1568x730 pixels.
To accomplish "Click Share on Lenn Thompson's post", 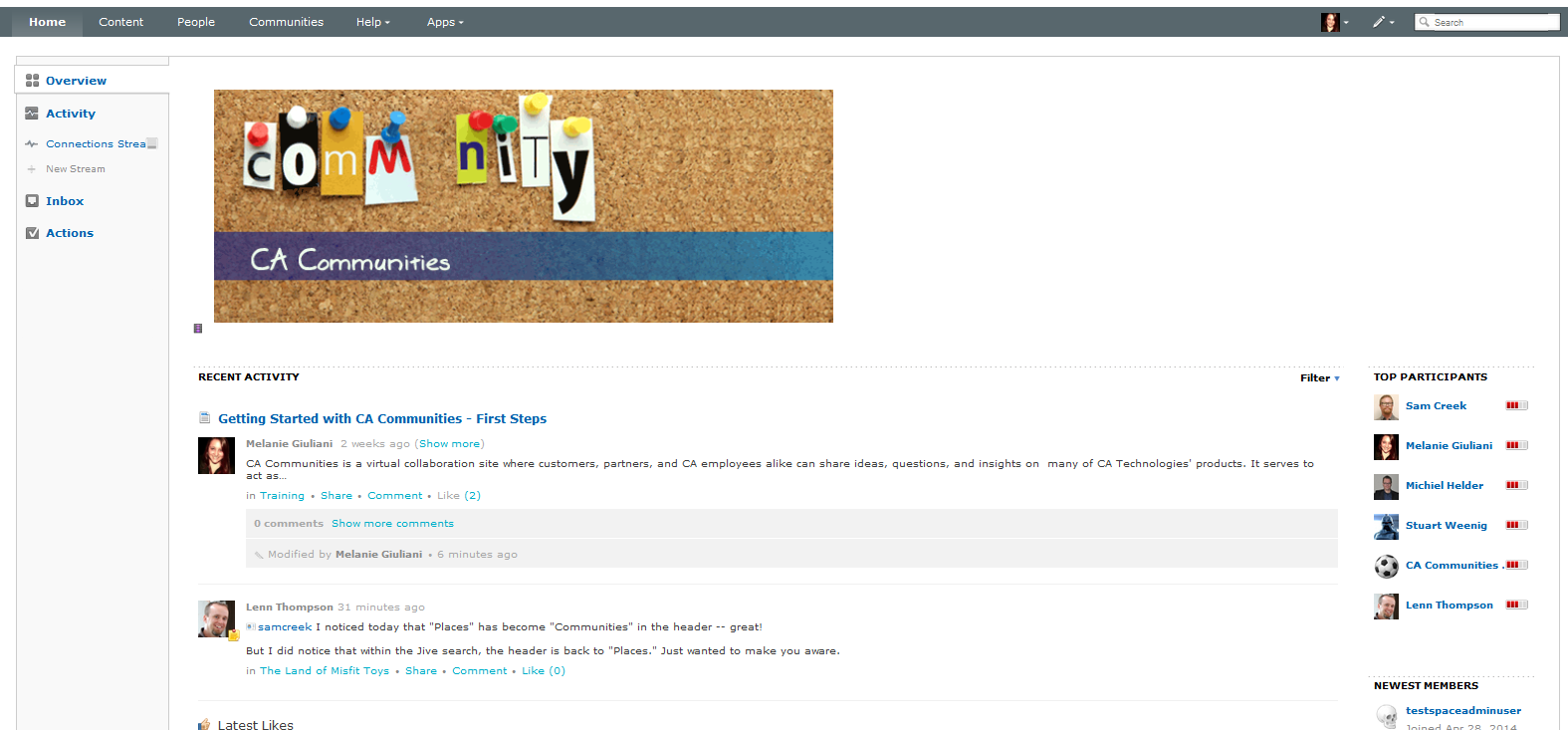I will [421, 671].
